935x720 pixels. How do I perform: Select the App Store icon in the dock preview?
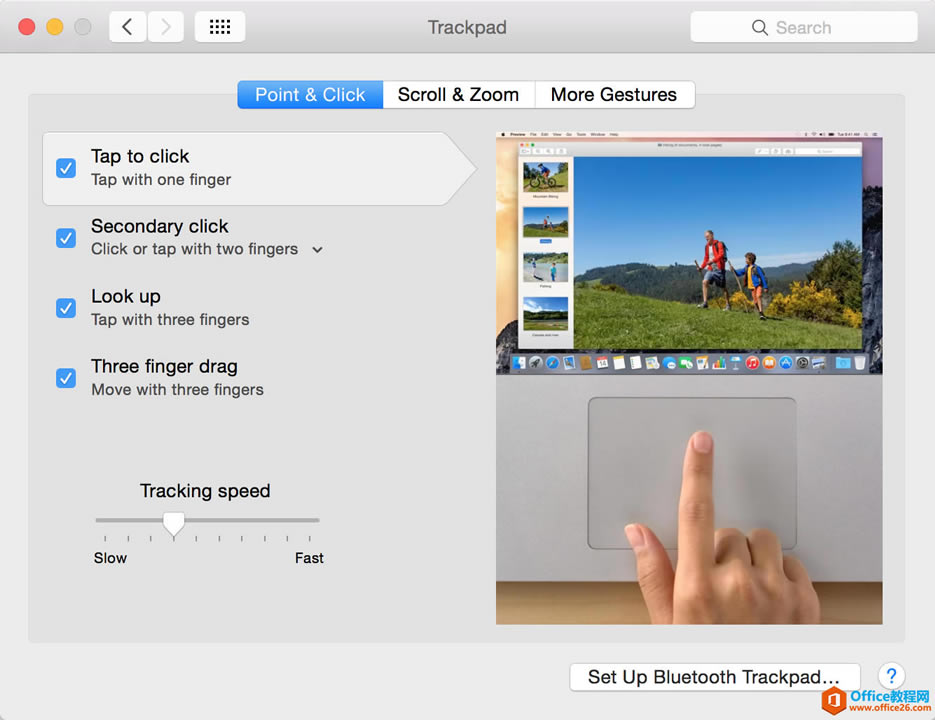[786, 363]
